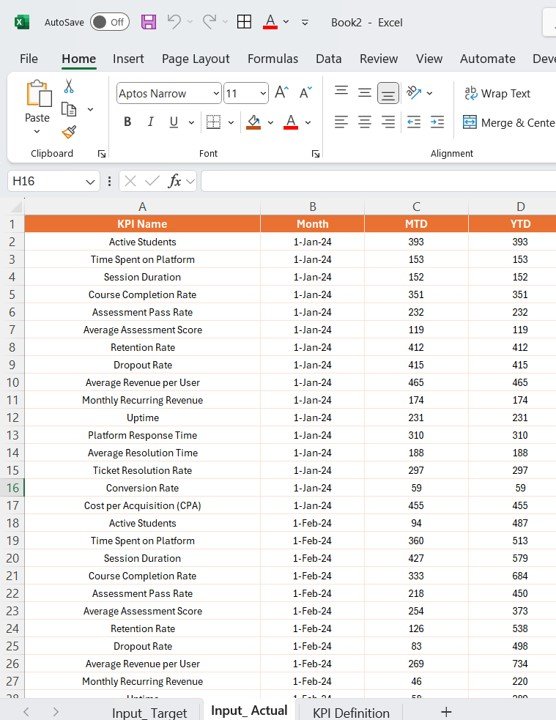Expand the underline style arrow
Screen dimensions: 556x720
pyautogui.click(x=191, y=122)
